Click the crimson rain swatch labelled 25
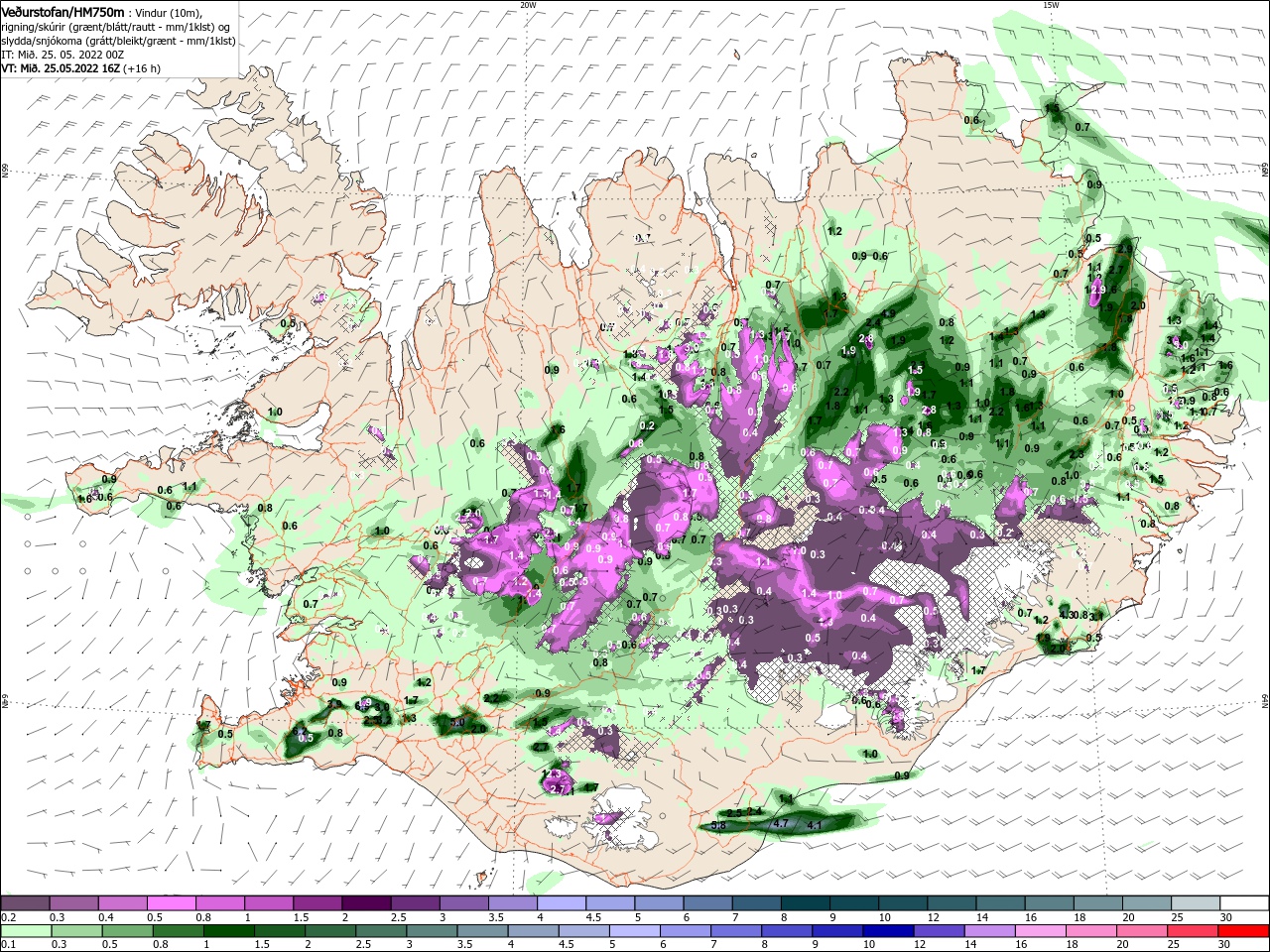This screenshot has height=952, width=1270. pyautogui.click(x=1194, y=931)
